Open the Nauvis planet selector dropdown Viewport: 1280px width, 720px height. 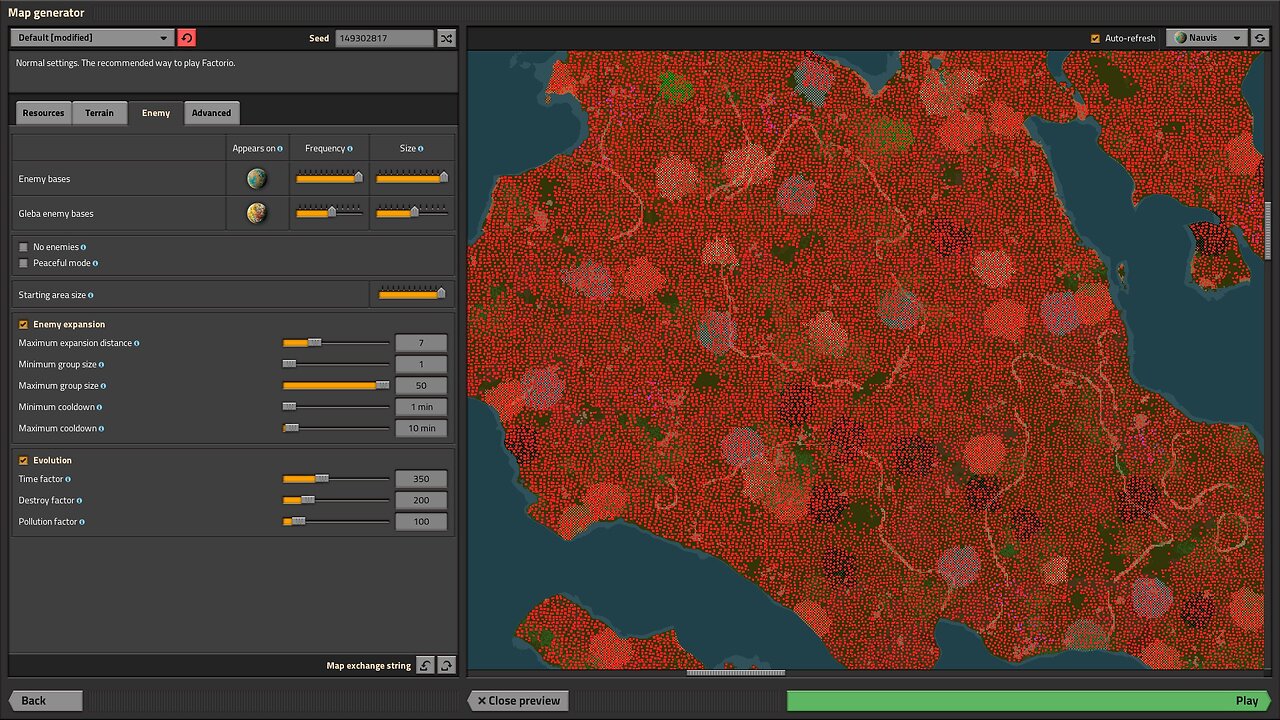(1207, 38)
